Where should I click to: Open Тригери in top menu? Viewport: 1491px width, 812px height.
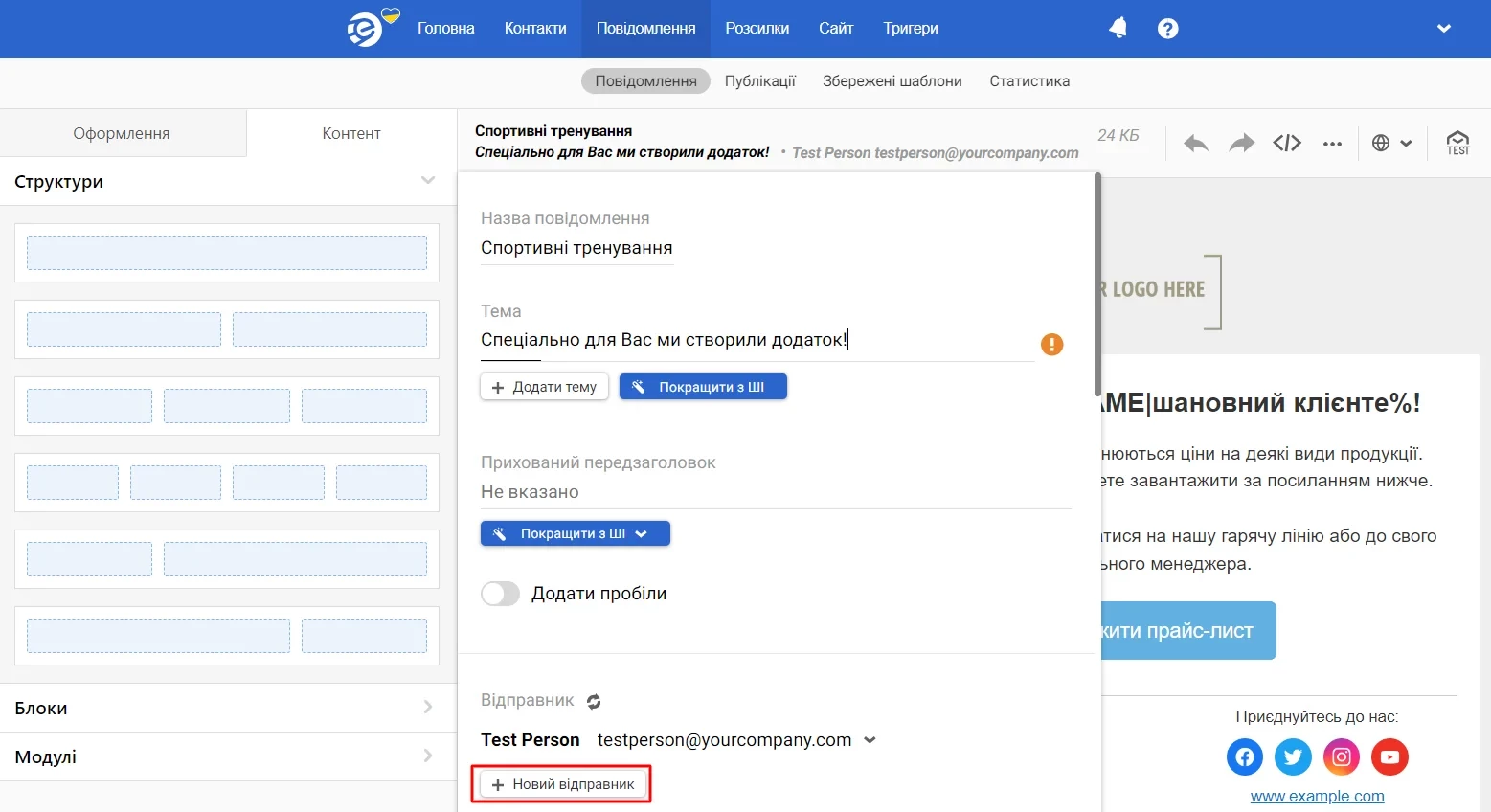pyautogui.click(x=911, y=29)
